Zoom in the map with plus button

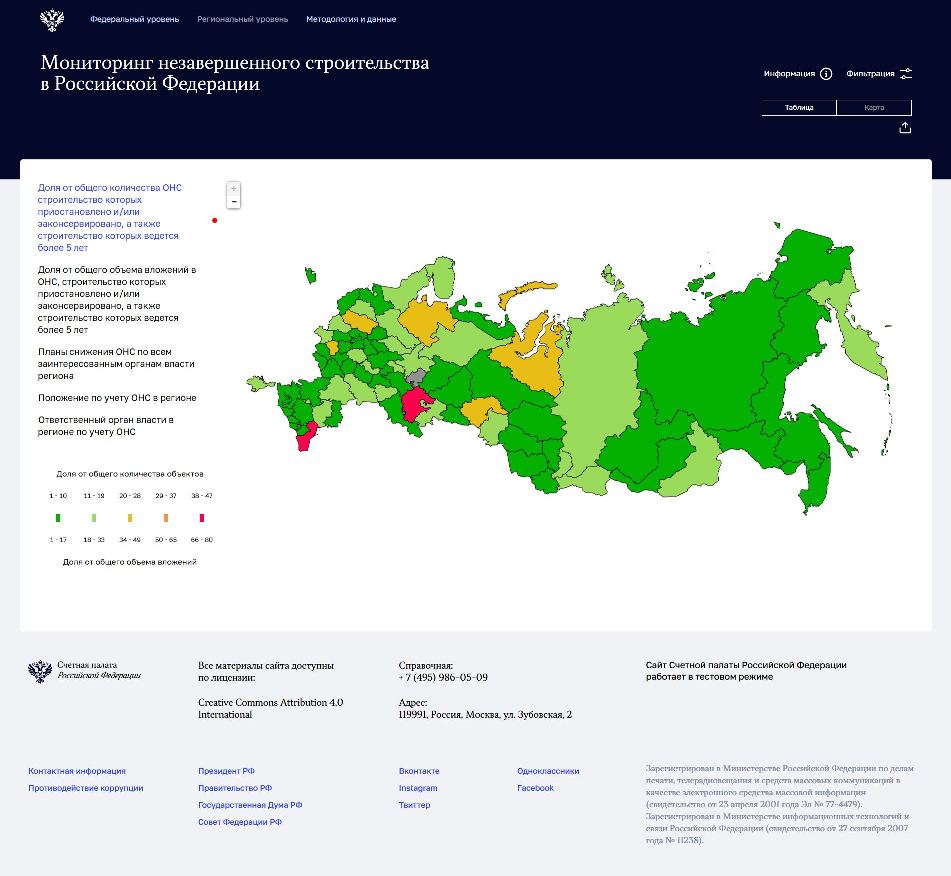coord(234,188)
